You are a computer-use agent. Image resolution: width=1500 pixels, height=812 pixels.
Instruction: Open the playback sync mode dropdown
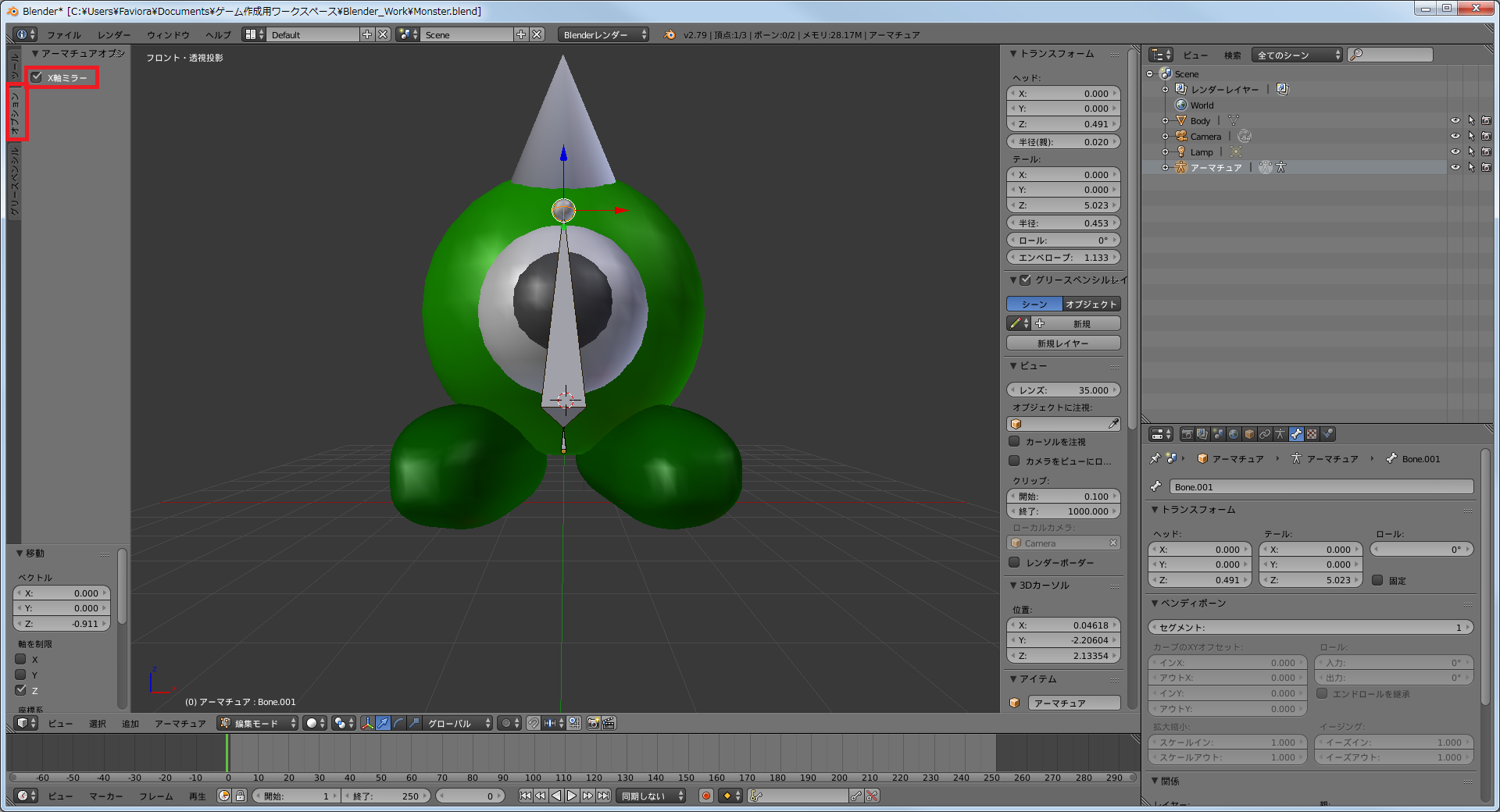652,796
